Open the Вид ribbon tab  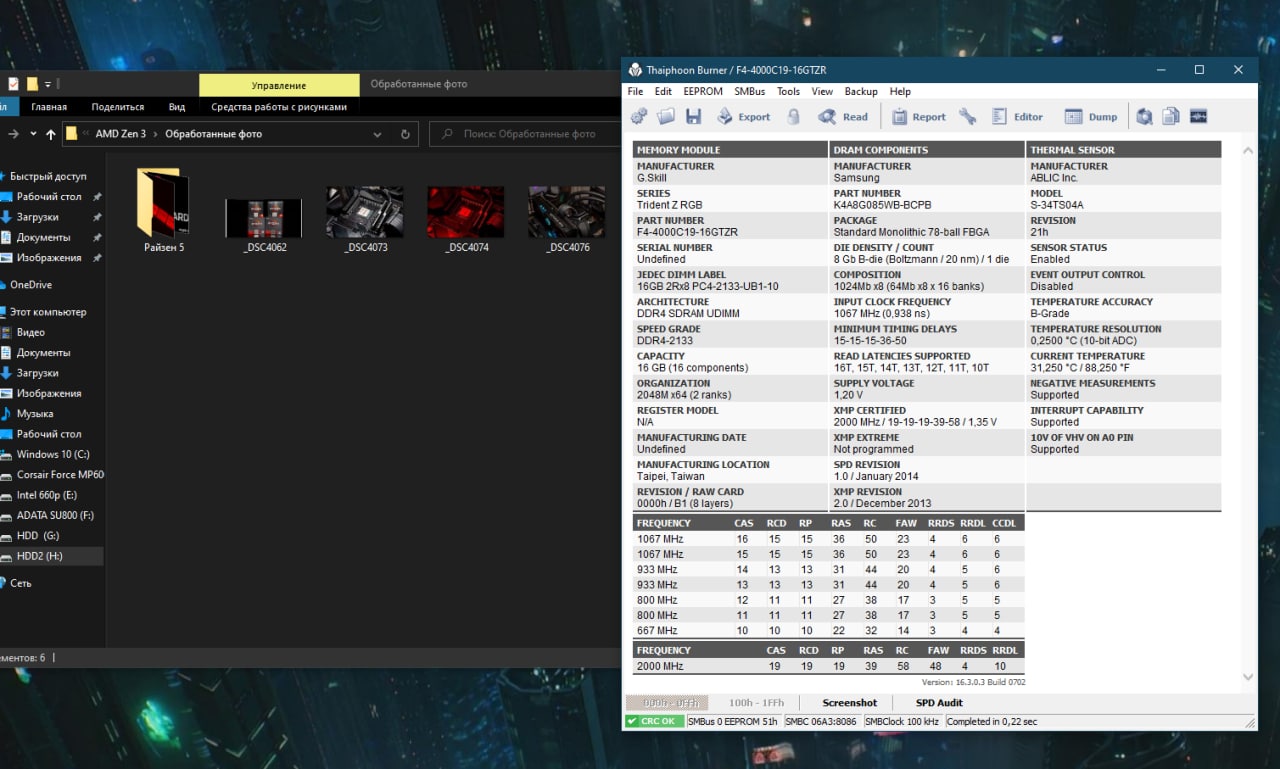(x=177, y=107)
